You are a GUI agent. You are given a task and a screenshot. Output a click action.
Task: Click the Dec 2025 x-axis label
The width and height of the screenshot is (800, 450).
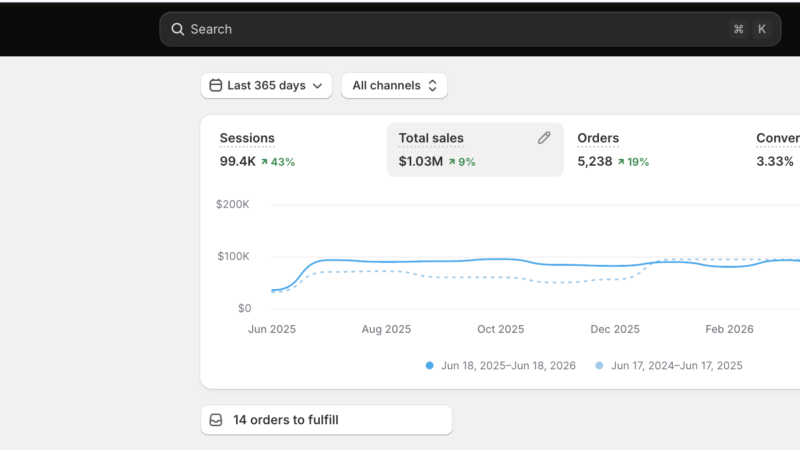point(615,329)
